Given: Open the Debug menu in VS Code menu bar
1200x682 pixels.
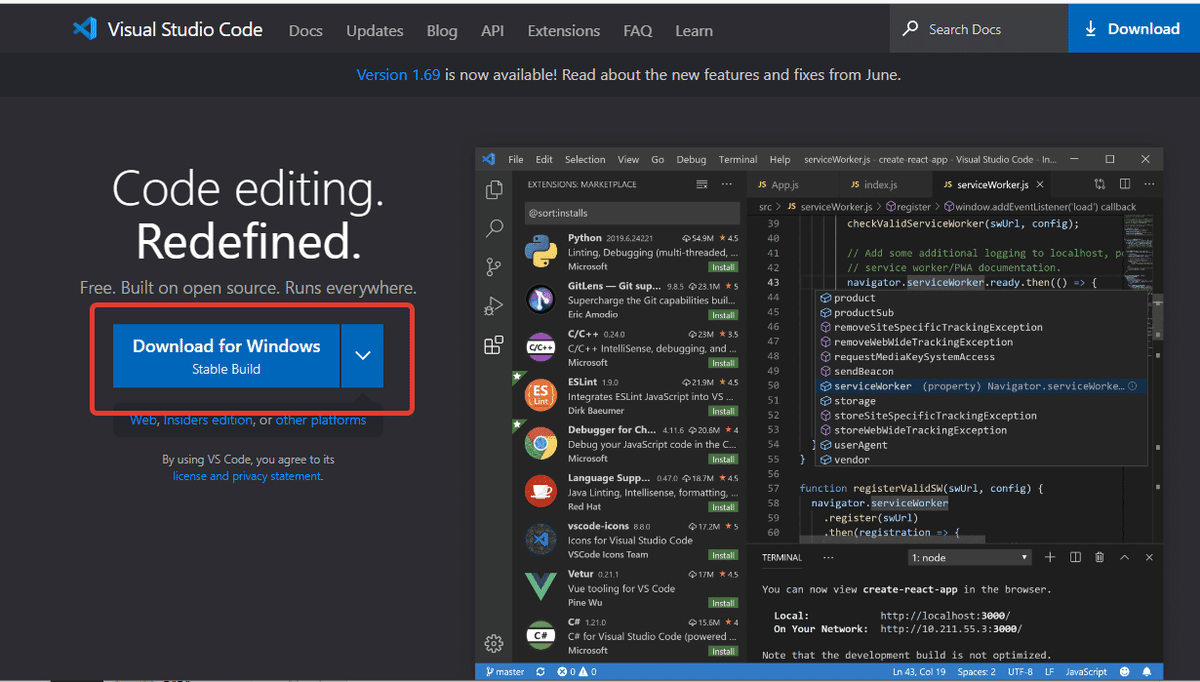Looking at the screenshot, I should (x=691, y=159).
